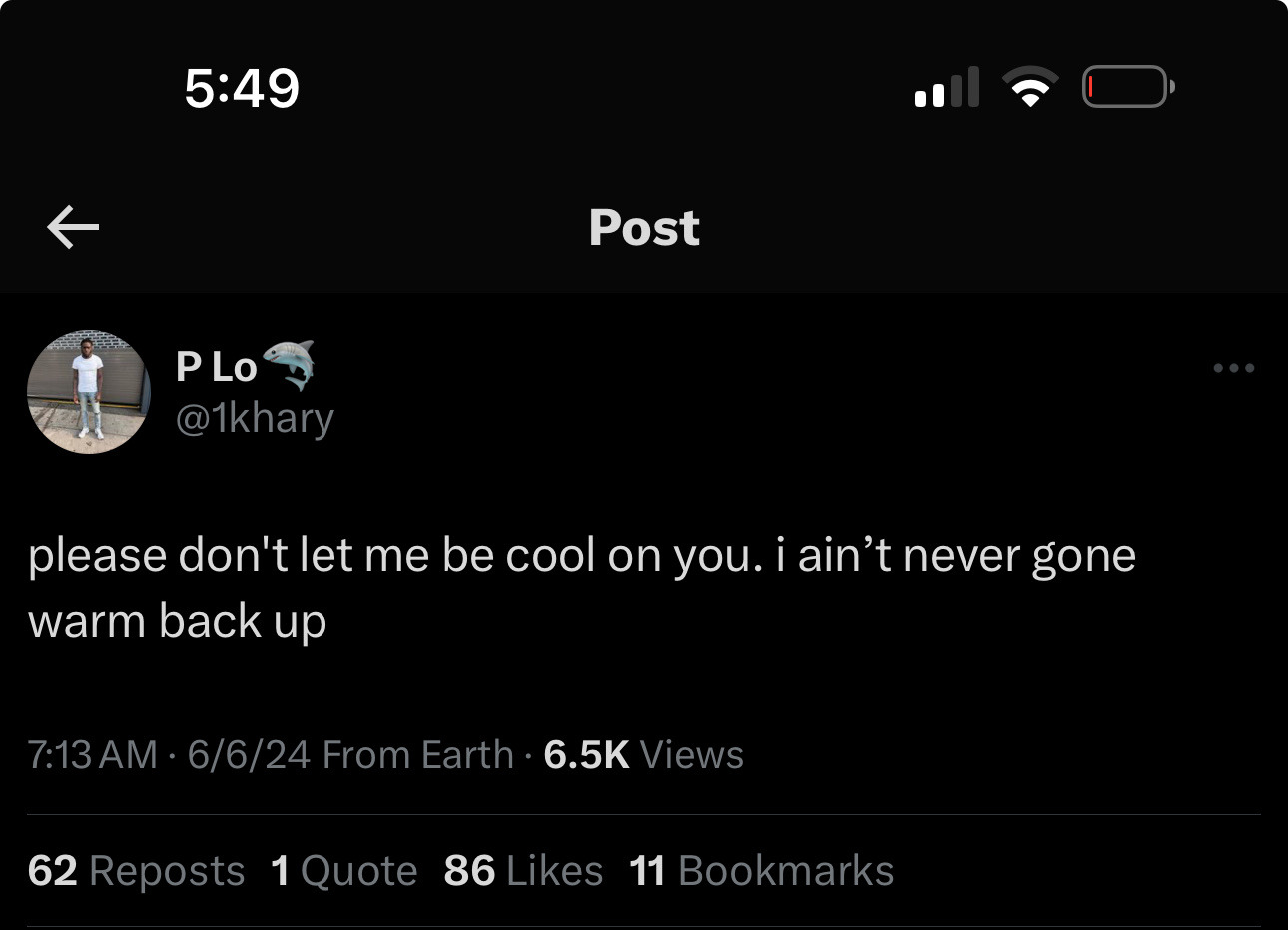1288x930 pixels.
Task: Tap the From Earth location label
Action: click(x=418, y=754)
